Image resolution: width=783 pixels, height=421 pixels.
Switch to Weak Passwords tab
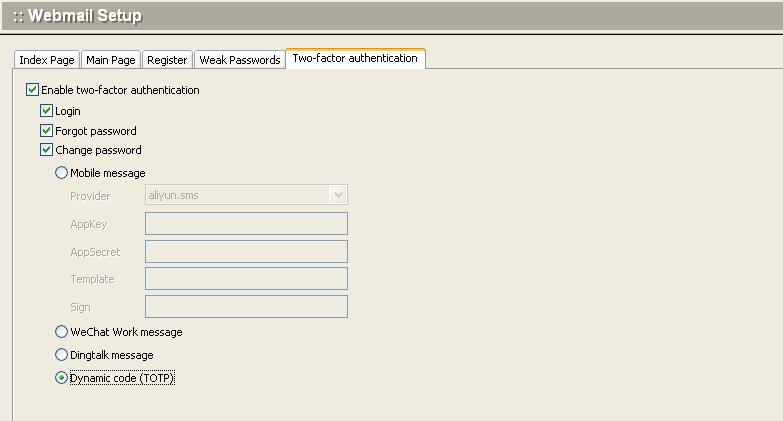coord(239,60)
